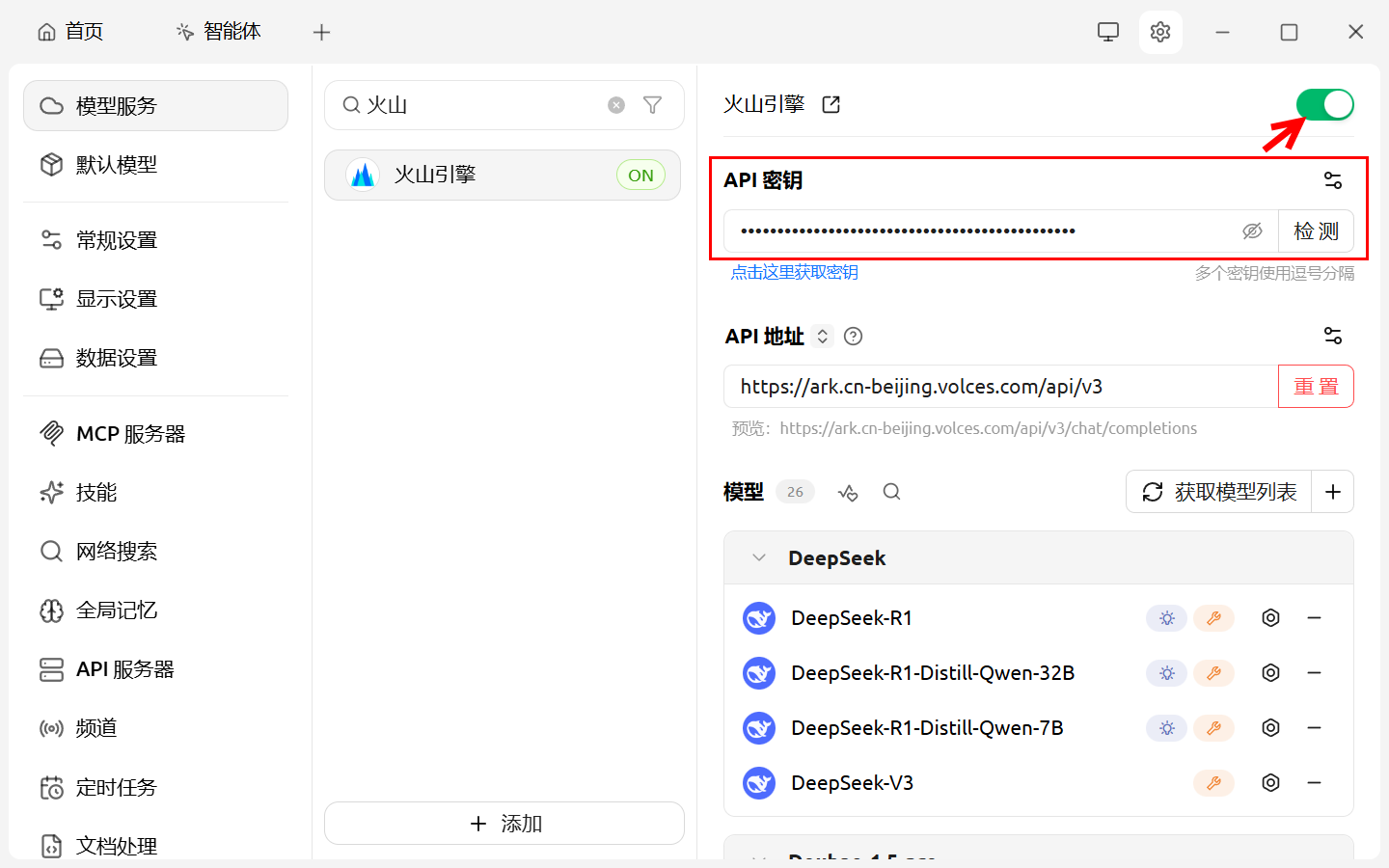Click the 点击这里获取密钥 link
Image resolution: width=1389 pixels, height=868 pixels.
click(794, 273)
